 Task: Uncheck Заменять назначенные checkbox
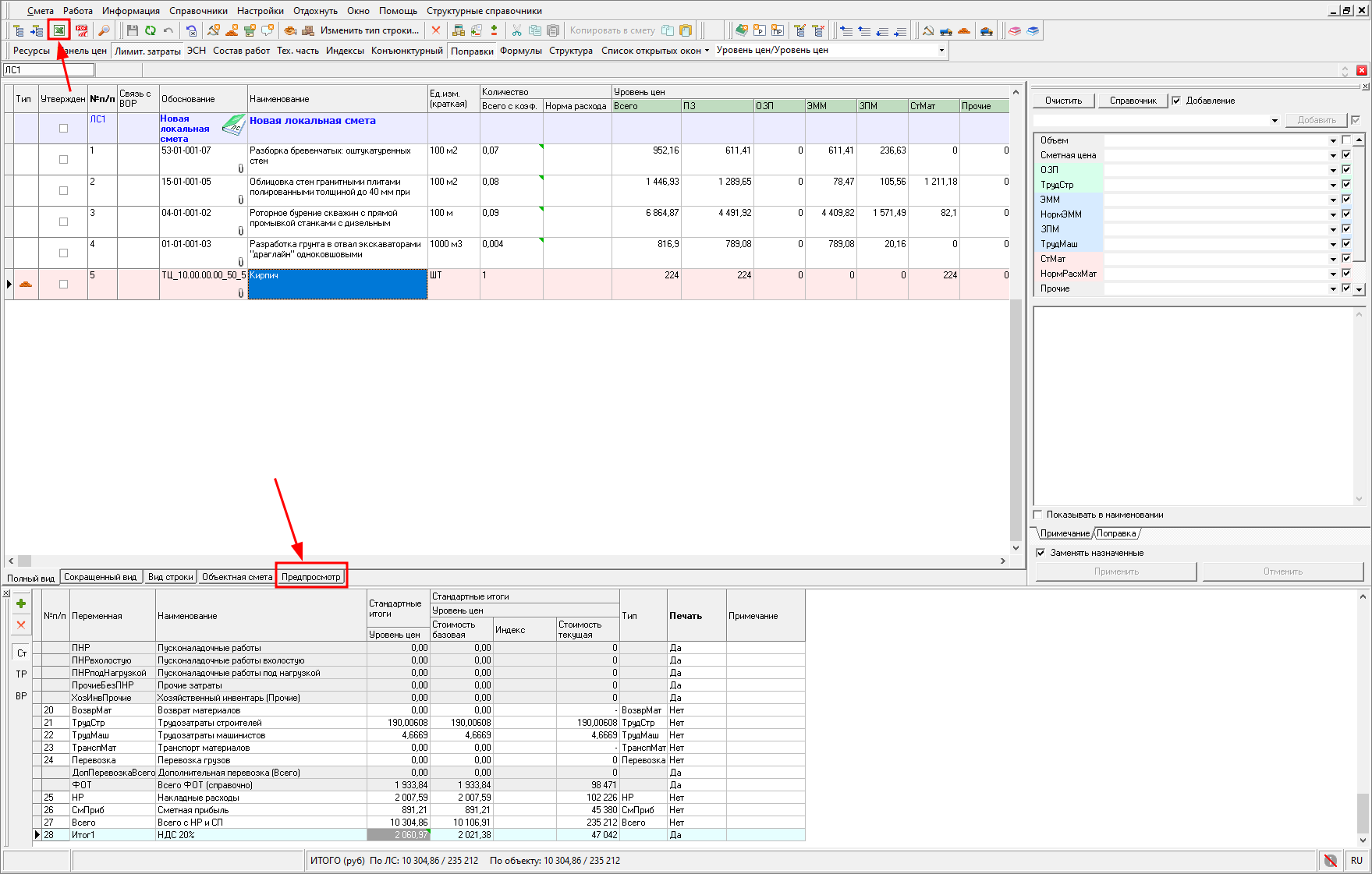(x=1041, y=553)
